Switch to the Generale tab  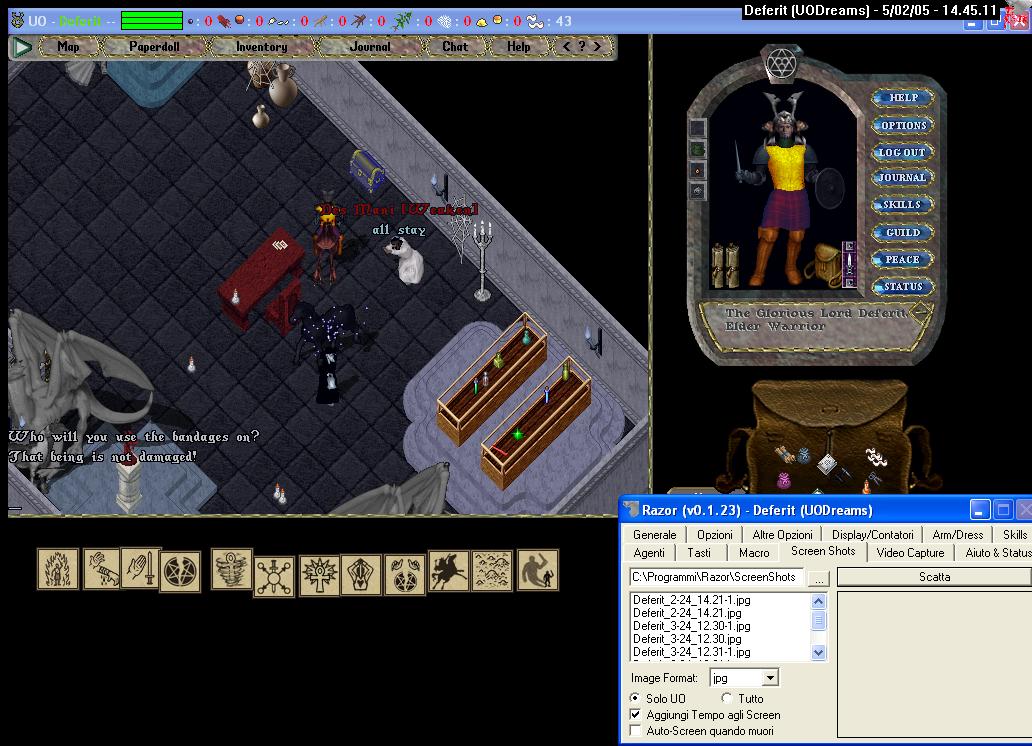pos(654,535)
